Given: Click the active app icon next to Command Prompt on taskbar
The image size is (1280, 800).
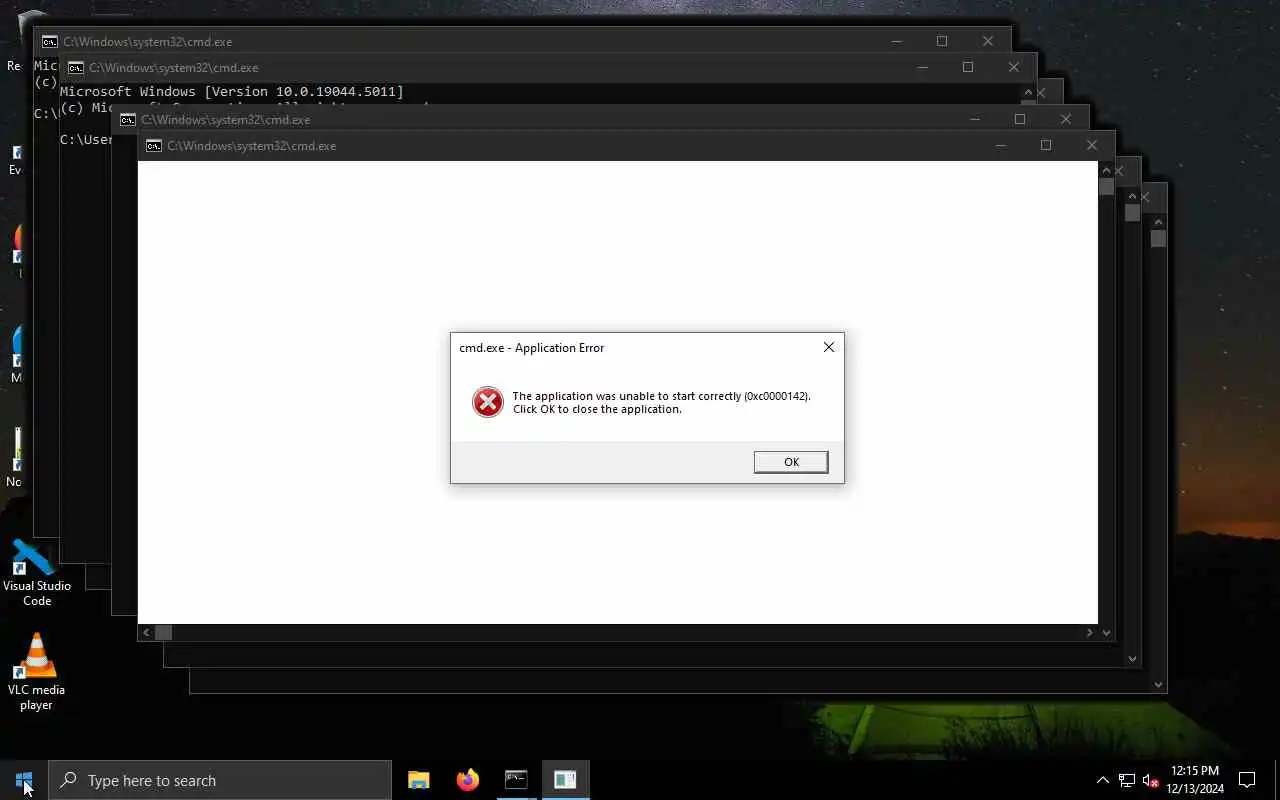Looking at the screenshot, I should [565, 780].
